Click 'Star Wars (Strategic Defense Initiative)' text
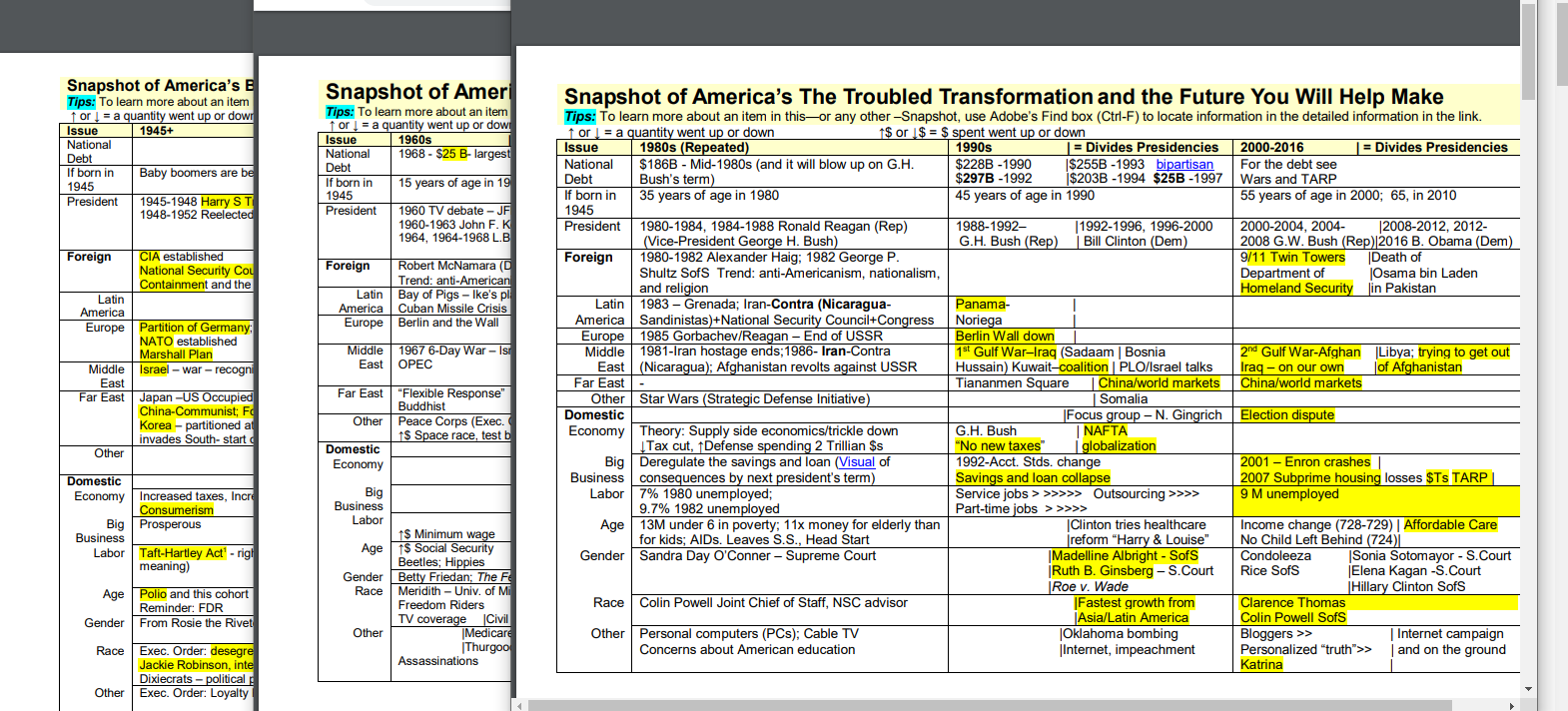 click(x=754, y=398)
